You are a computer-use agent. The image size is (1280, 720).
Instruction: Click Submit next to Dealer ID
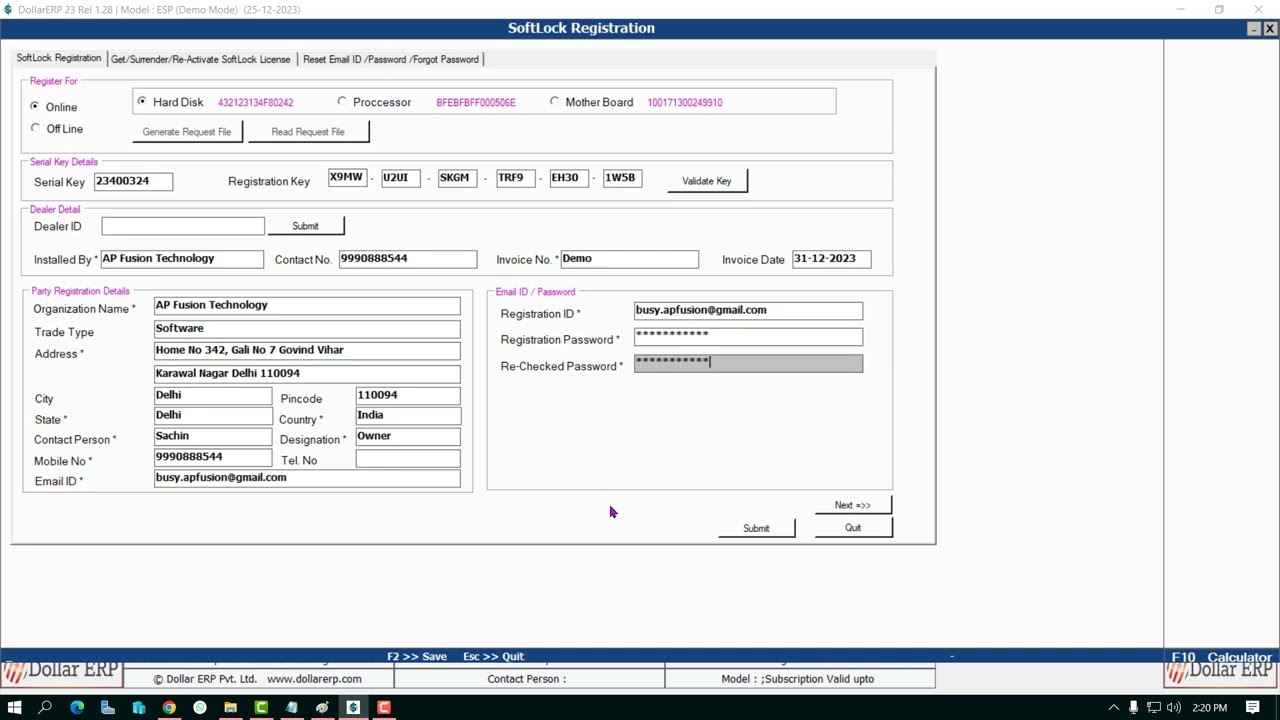pyautogui.click(x=306, y=226)
